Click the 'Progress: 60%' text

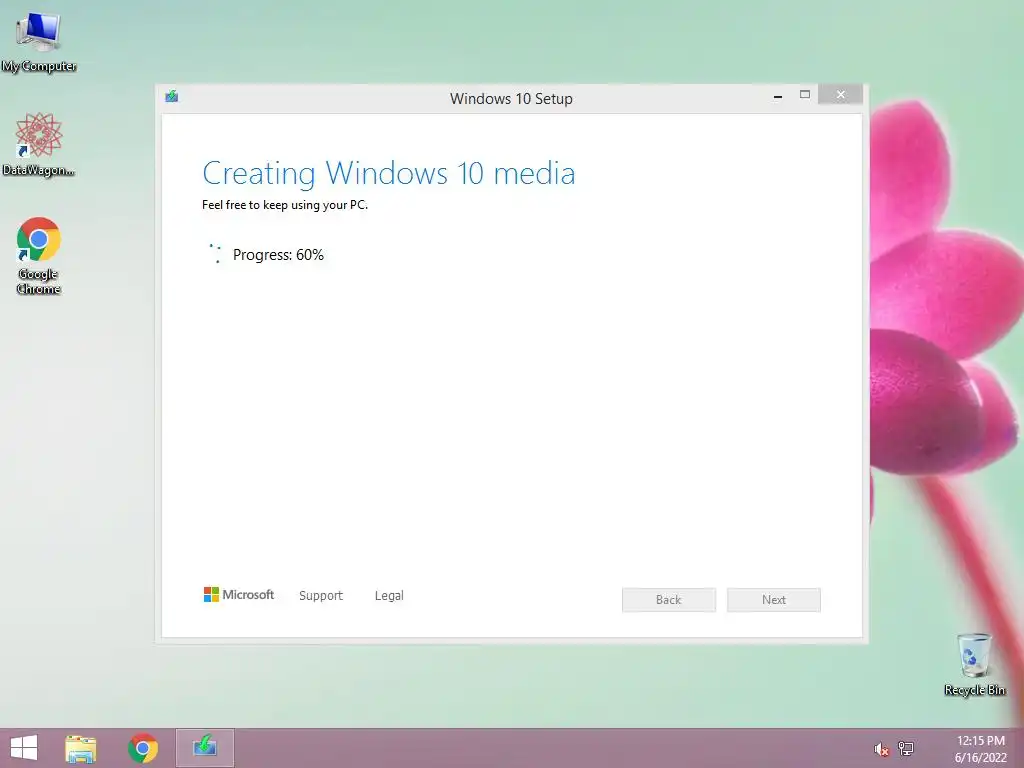[x=278, y=255]
